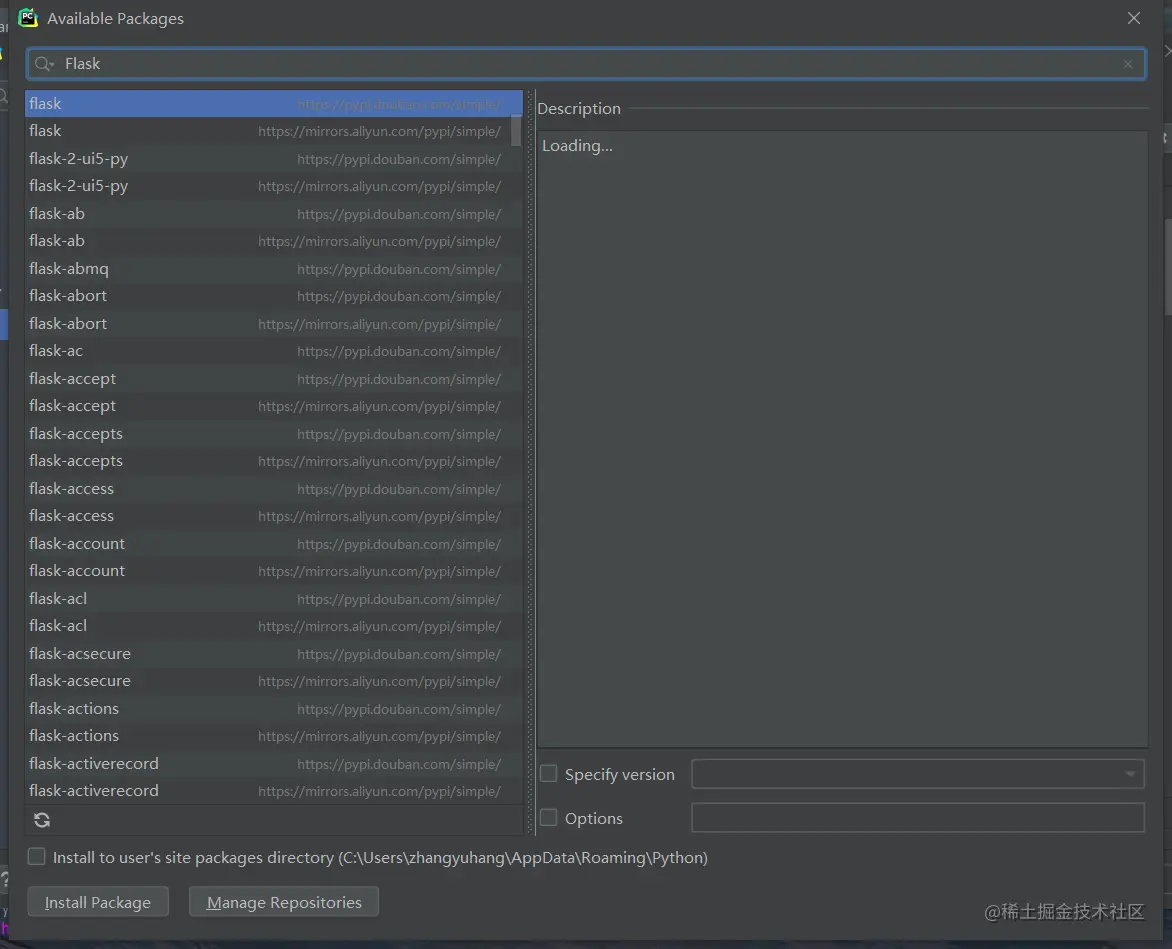
Task: Select flask-activerecord from mirrors.aliyun.com
Action: point(274,791)
